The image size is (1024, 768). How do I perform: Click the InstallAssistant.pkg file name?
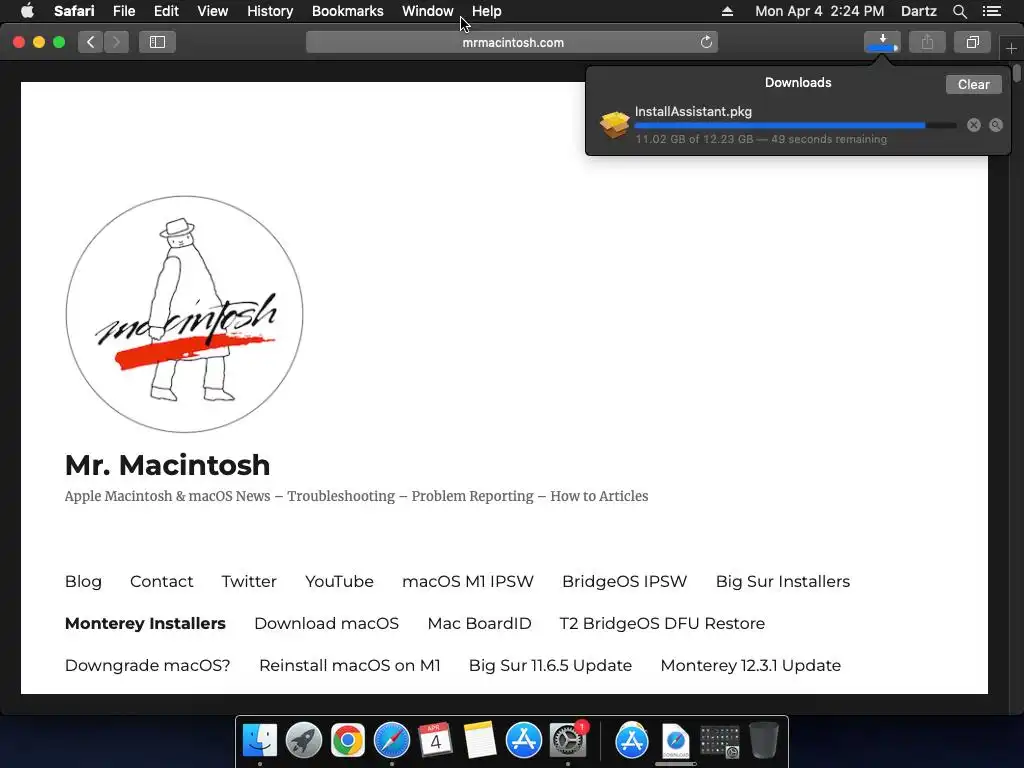pyautogui.click(x=693, y=111)
